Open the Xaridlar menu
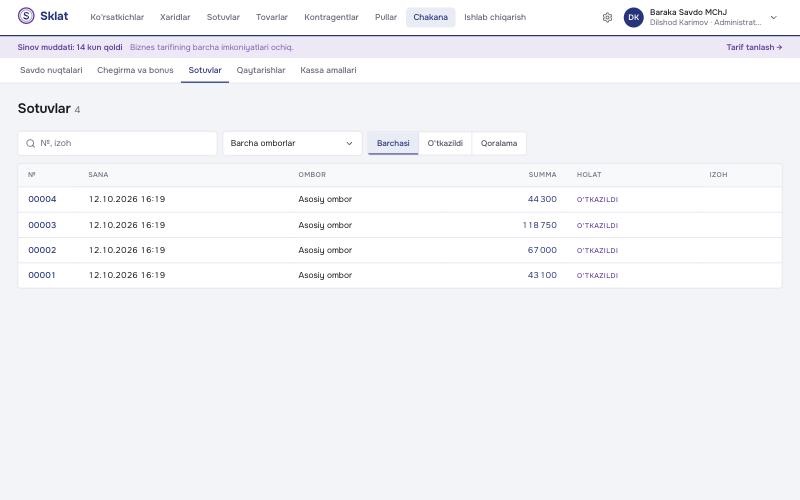This screenshot has width=800, height=500. tap(175, 17)
